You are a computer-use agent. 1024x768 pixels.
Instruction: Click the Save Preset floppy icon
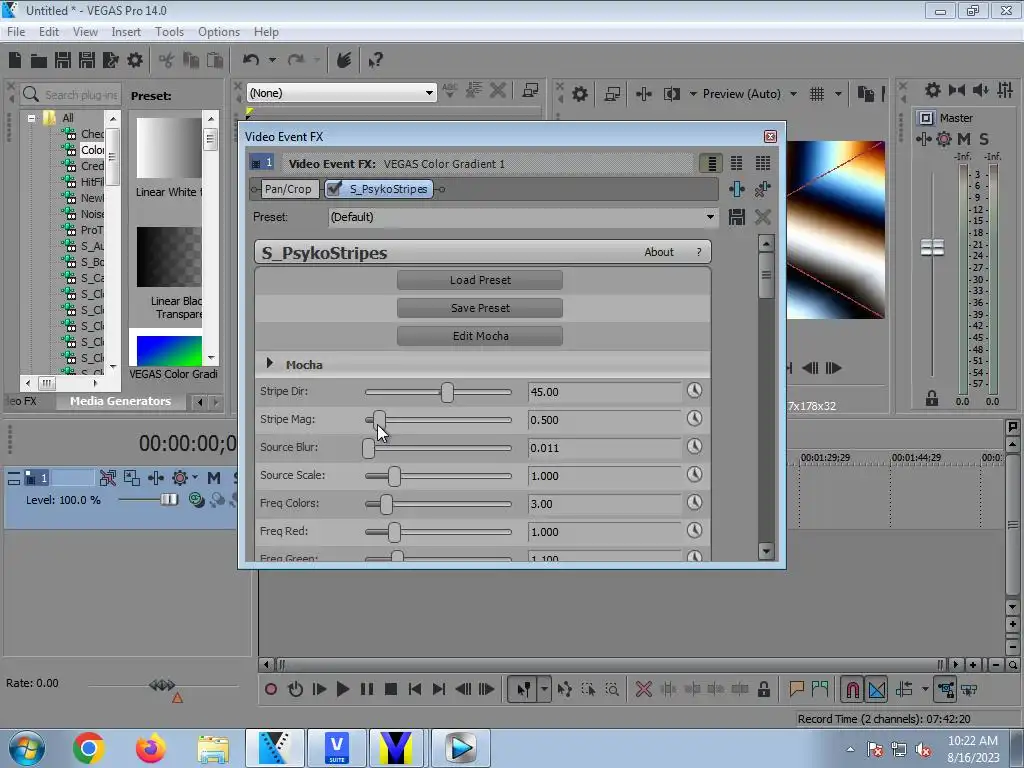click(x=737, y=217)
